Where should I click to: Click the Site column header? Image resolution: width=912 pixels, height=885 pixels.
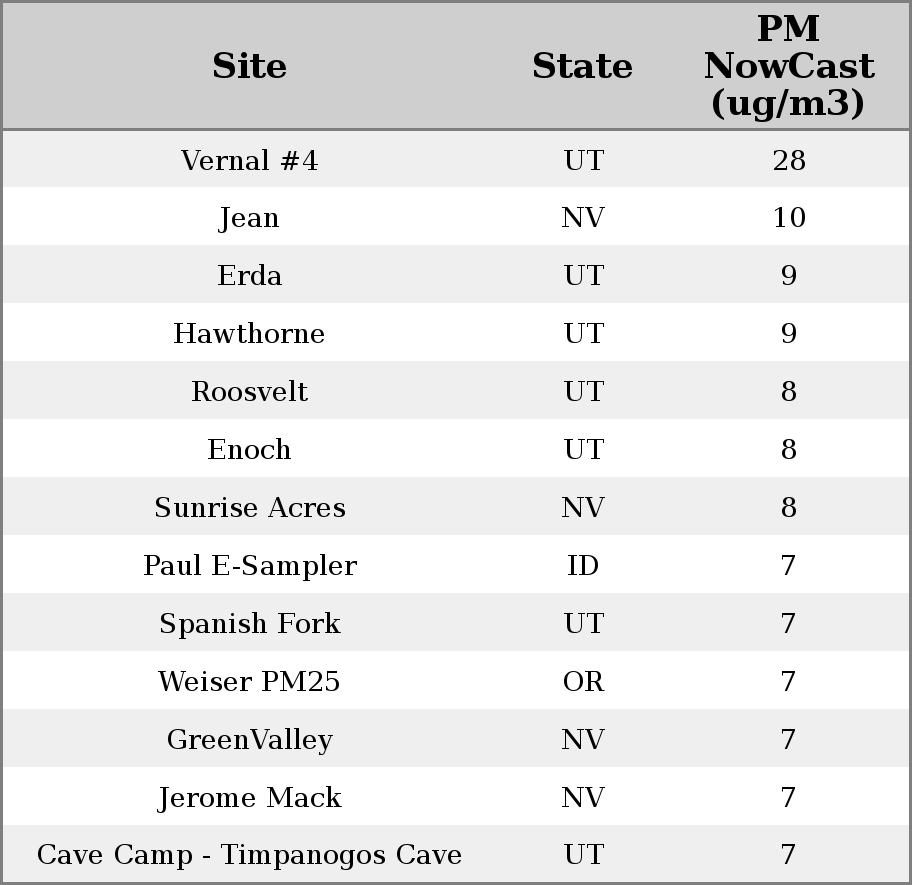pos(249,67)
